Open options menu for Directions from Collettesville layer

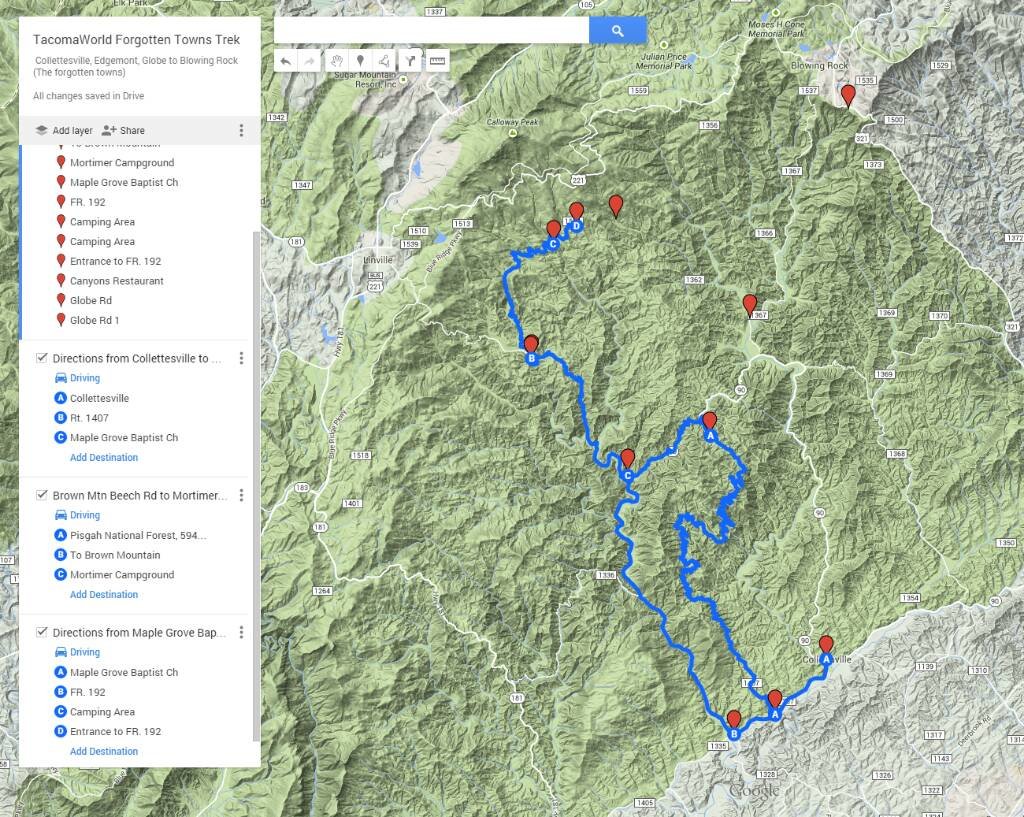point(241,358)
